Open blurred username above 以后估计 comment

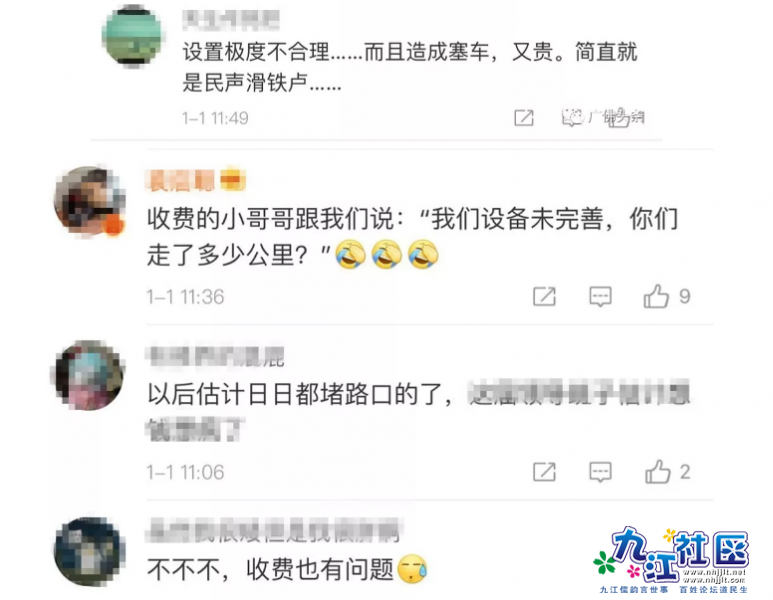(215, 356)
